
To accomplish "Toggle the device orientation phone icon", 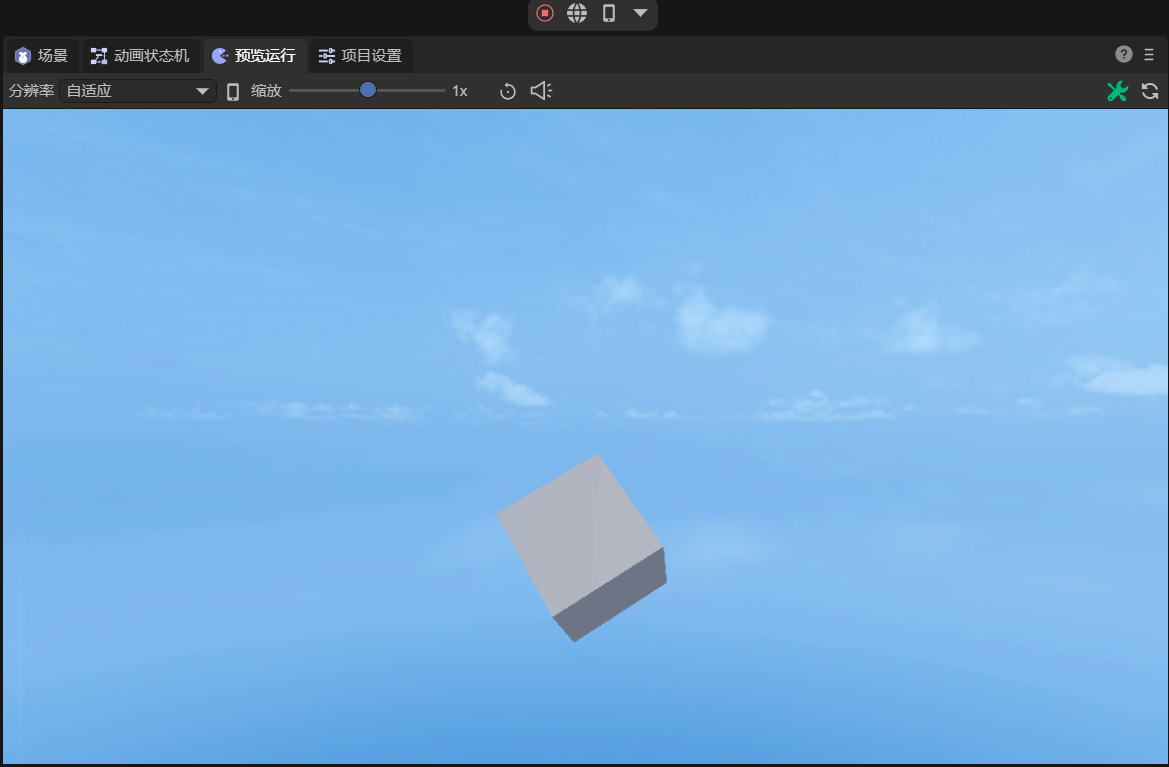I will click(x=233, y=92).
